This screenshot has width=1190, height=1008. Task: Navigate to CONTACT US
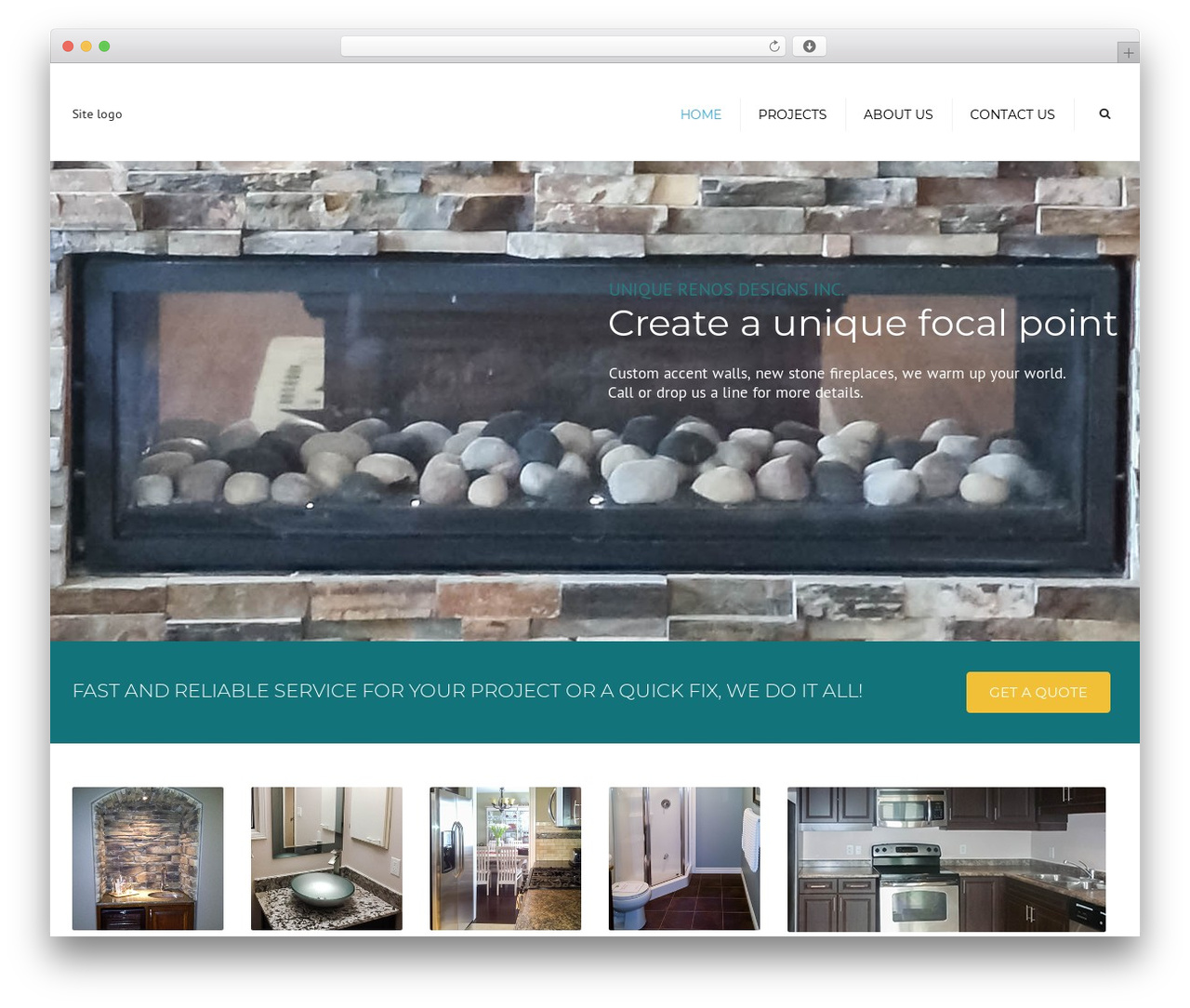click(1012, 114)
